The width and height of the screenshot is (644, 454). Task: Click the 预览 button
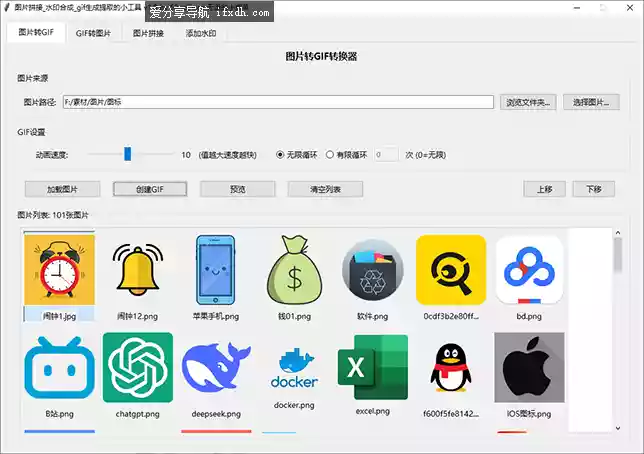tap(237, 189)
